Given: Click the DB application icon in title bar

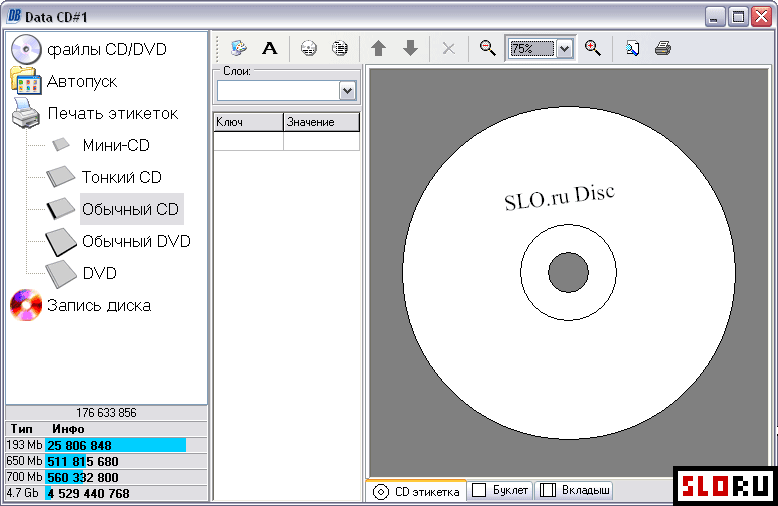Looking at the screenshot, I should (14, 16).
